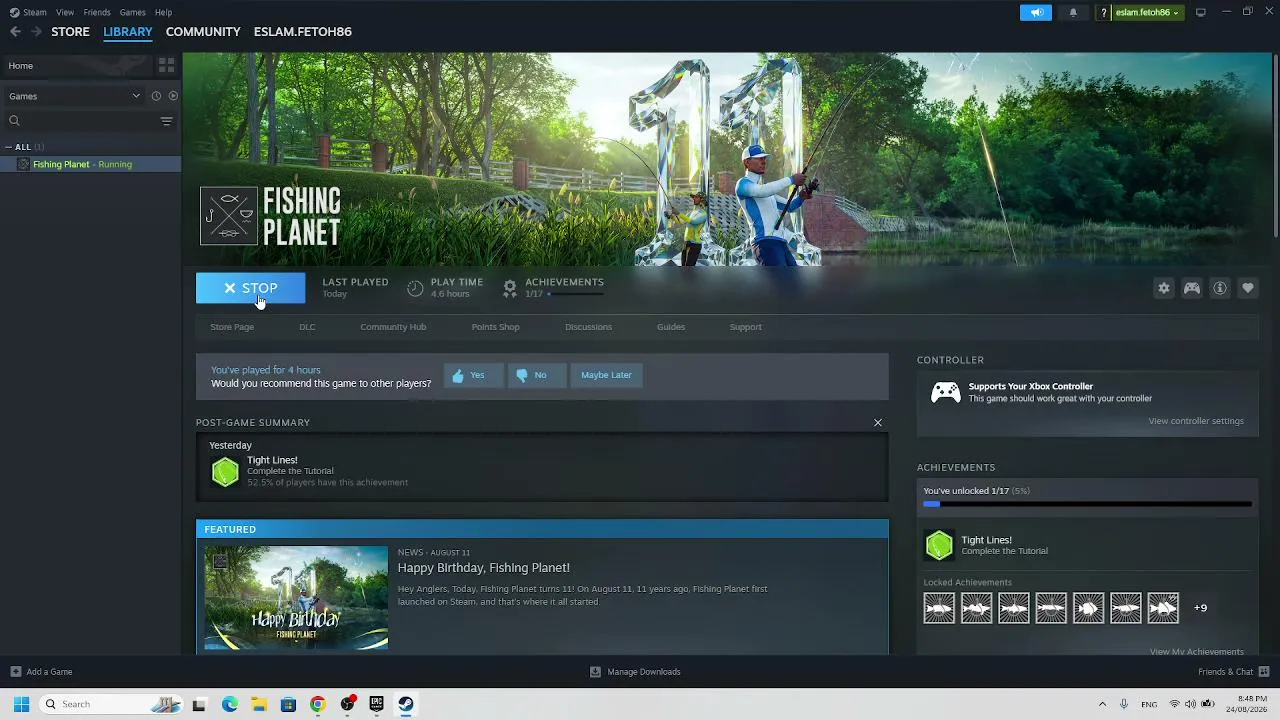Image resolution: width=1280 pixels, height=720 pixels.
Task: Select the last locked achievement icon before +9
Action: coord(1163,608)
